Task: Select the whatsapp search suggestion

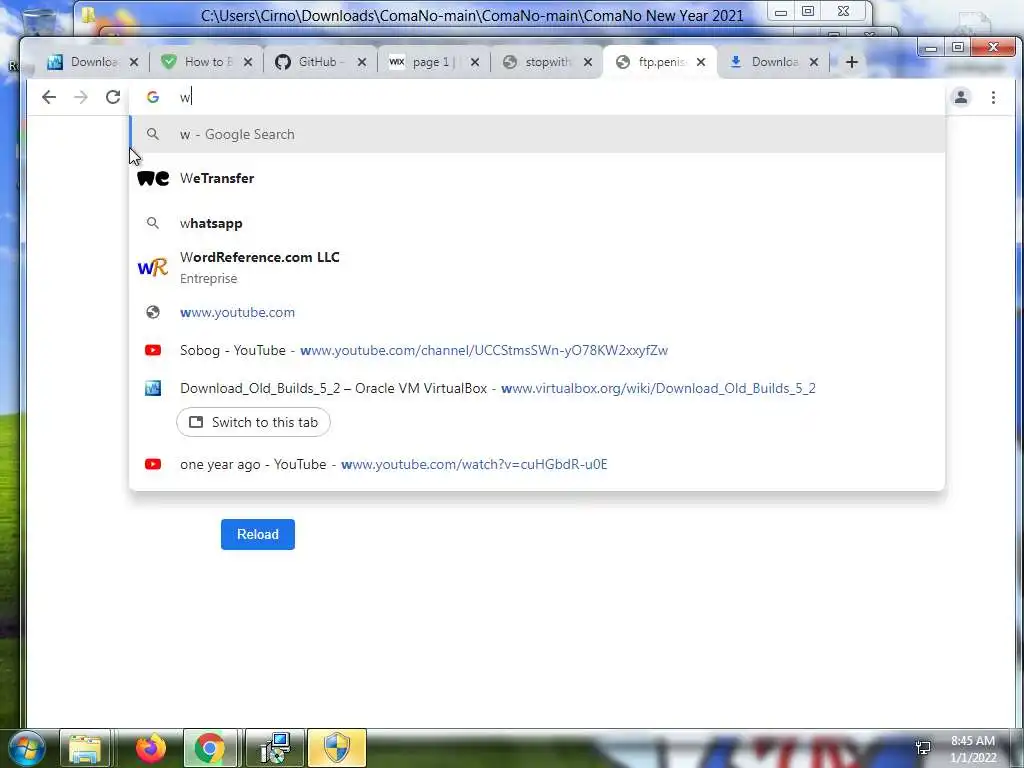Action: (537, 223)
